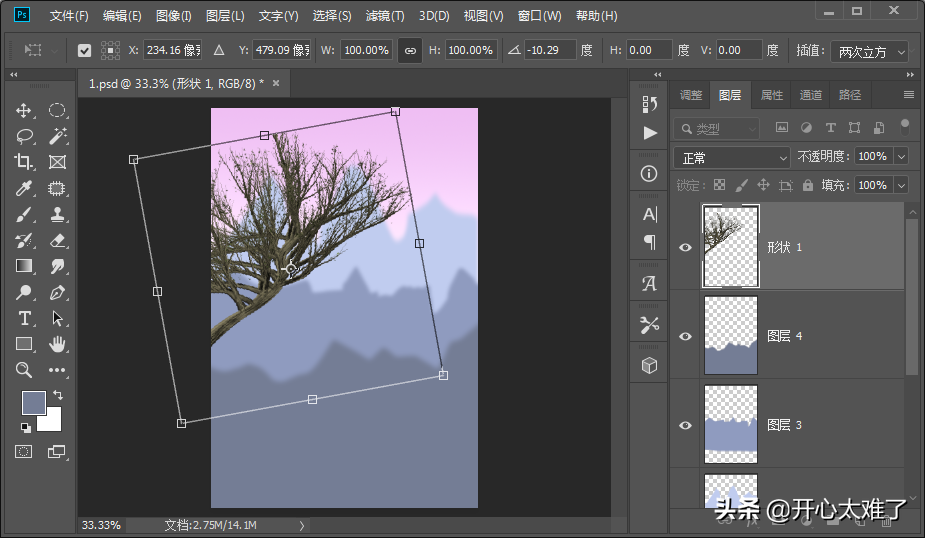Select the Gradient tool
Screen dimensions: 925x538
pos(24,266)
